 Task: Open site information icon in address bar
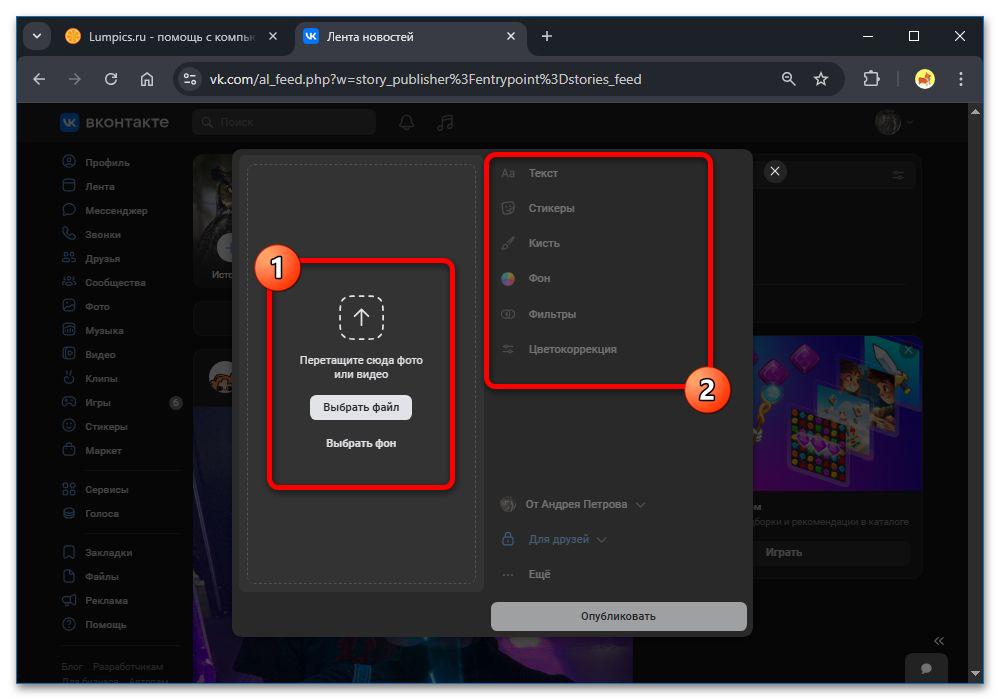[x=189, y=79]
